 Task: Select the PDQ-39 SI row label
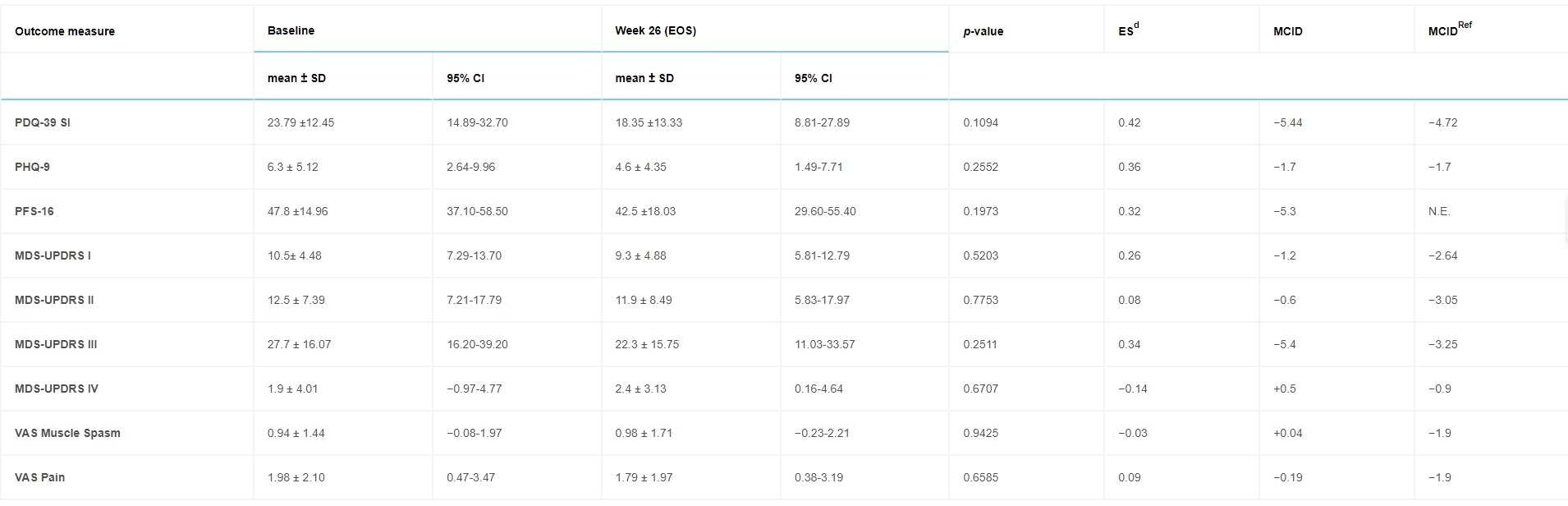click(43, 122)
